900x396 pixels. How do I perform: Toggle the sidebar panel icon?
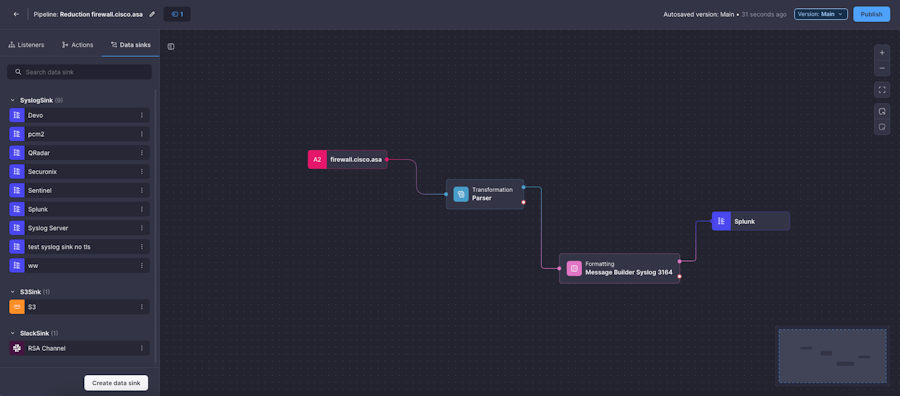(171, 46)
